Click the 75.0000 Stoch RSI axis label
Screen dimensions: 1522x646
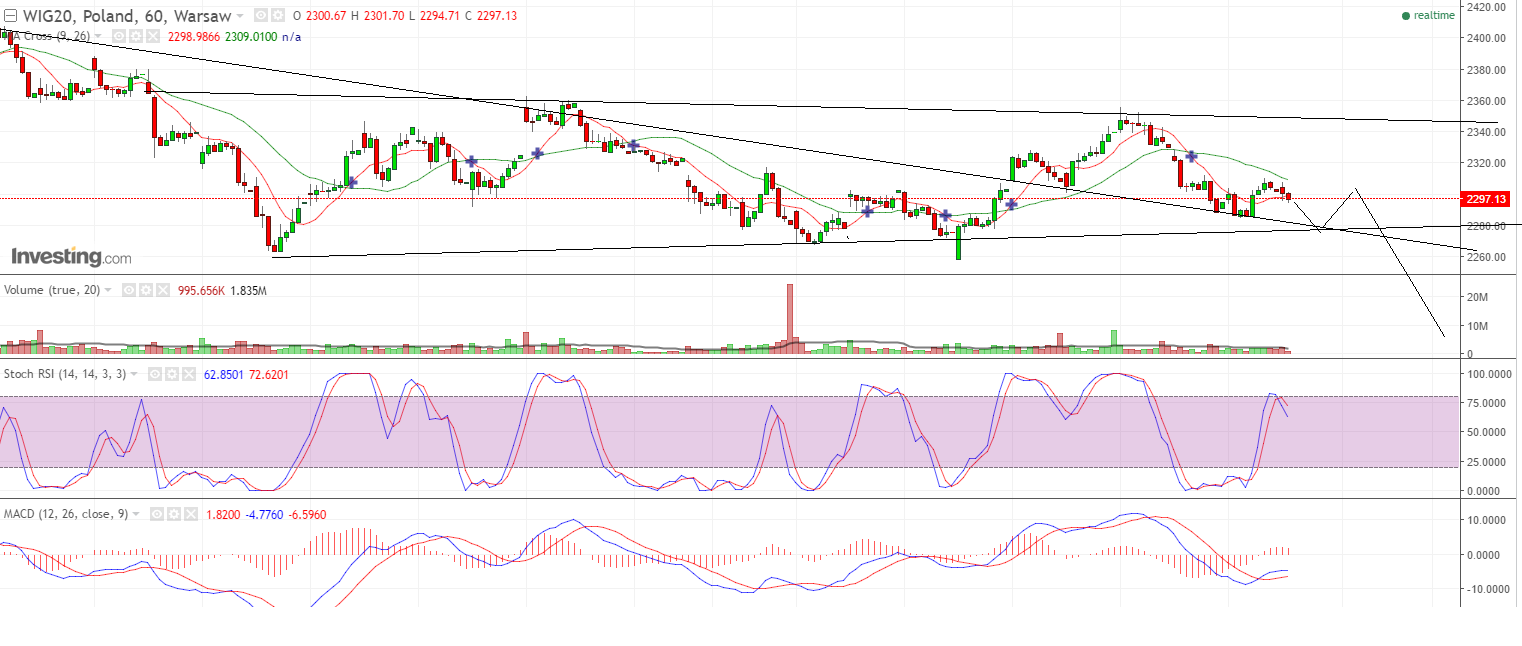(1488, 403)
